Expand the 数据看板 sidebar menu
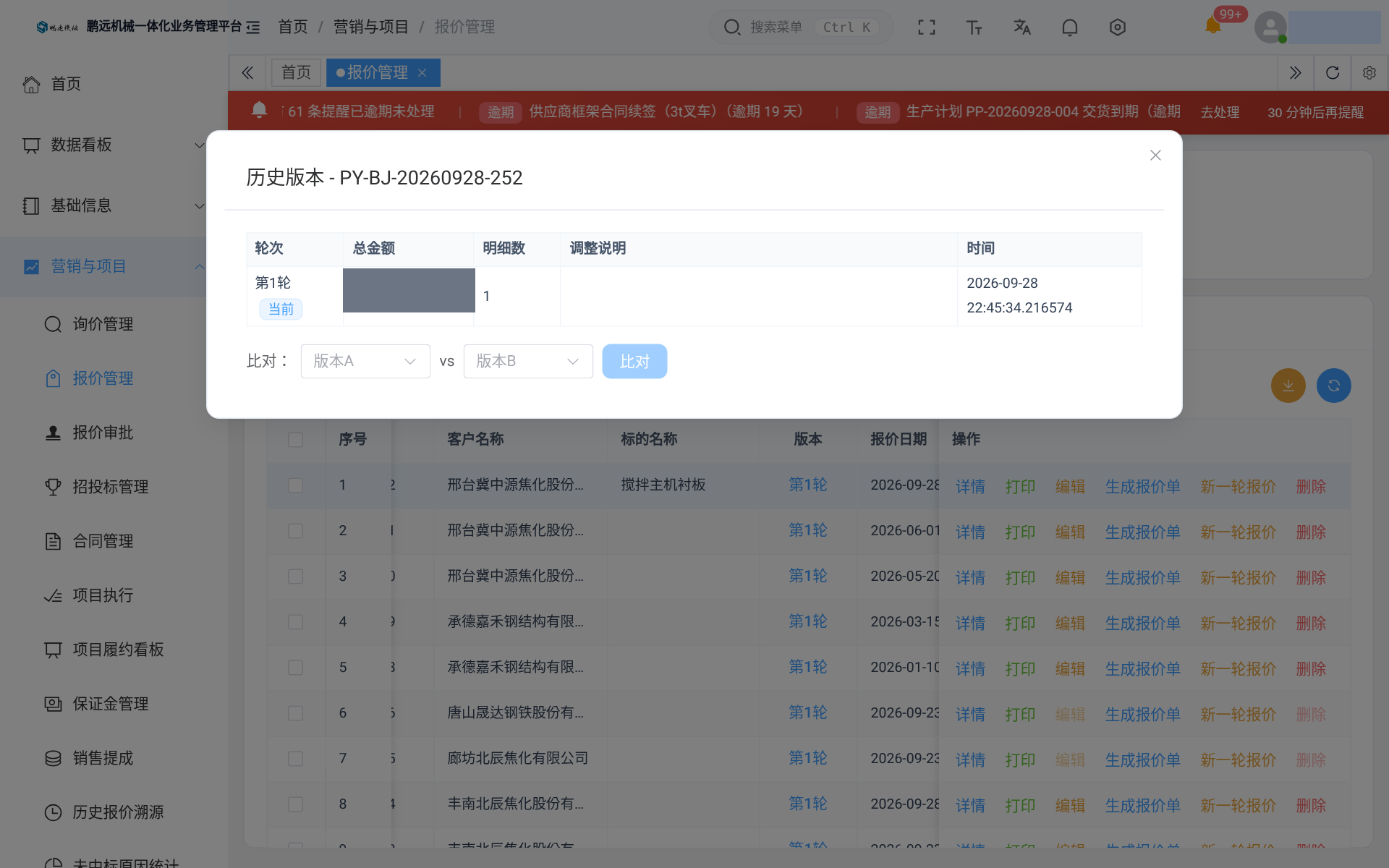This screenshot has height=868, width=1389. coord(114,145)
